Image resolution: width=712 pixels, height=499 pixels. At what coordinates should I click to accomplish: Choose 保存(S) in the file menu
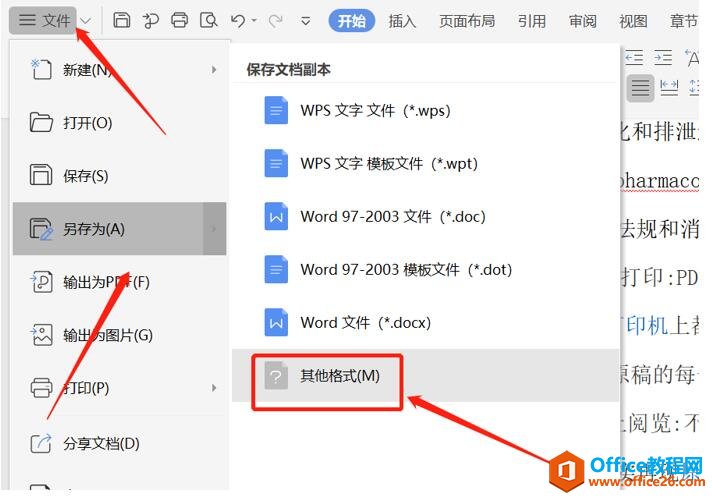tap(119, 176)
